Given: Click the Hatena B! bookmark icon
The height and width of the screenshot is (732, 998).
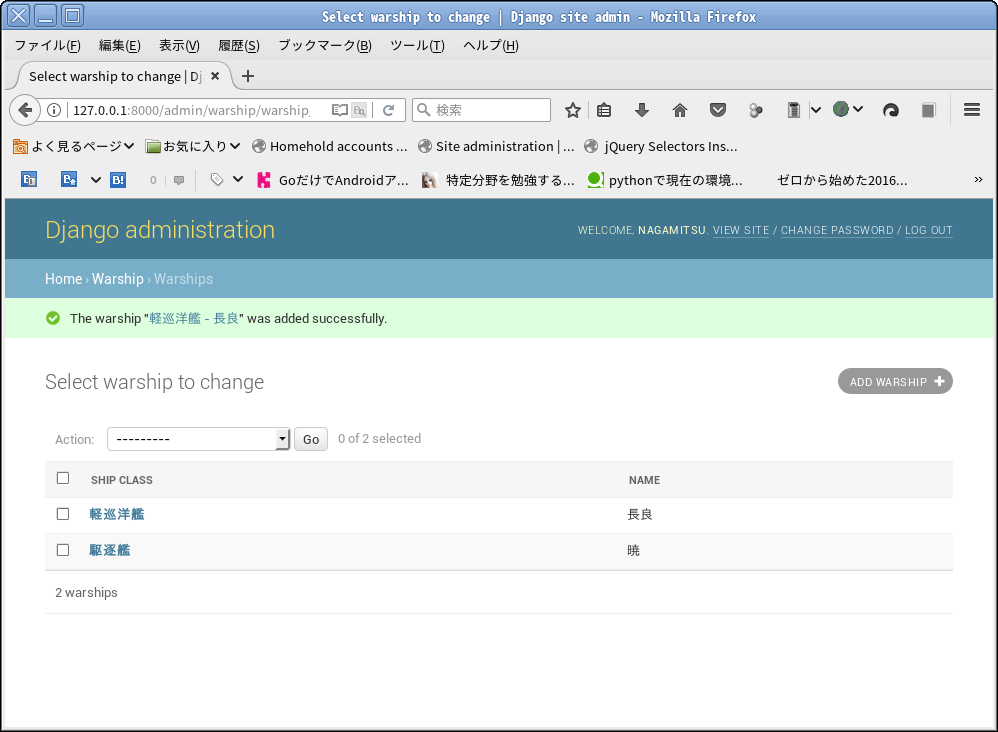Looking at the screenshot, I should pos(118,180).
